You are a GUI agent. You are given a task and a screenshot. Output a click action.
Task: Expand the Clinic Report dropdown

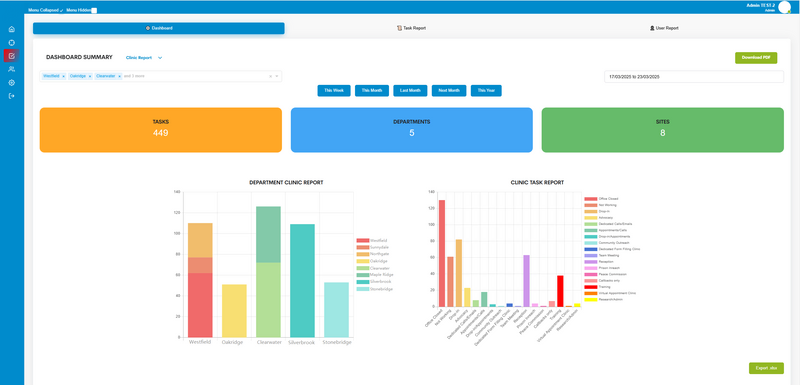144,58
